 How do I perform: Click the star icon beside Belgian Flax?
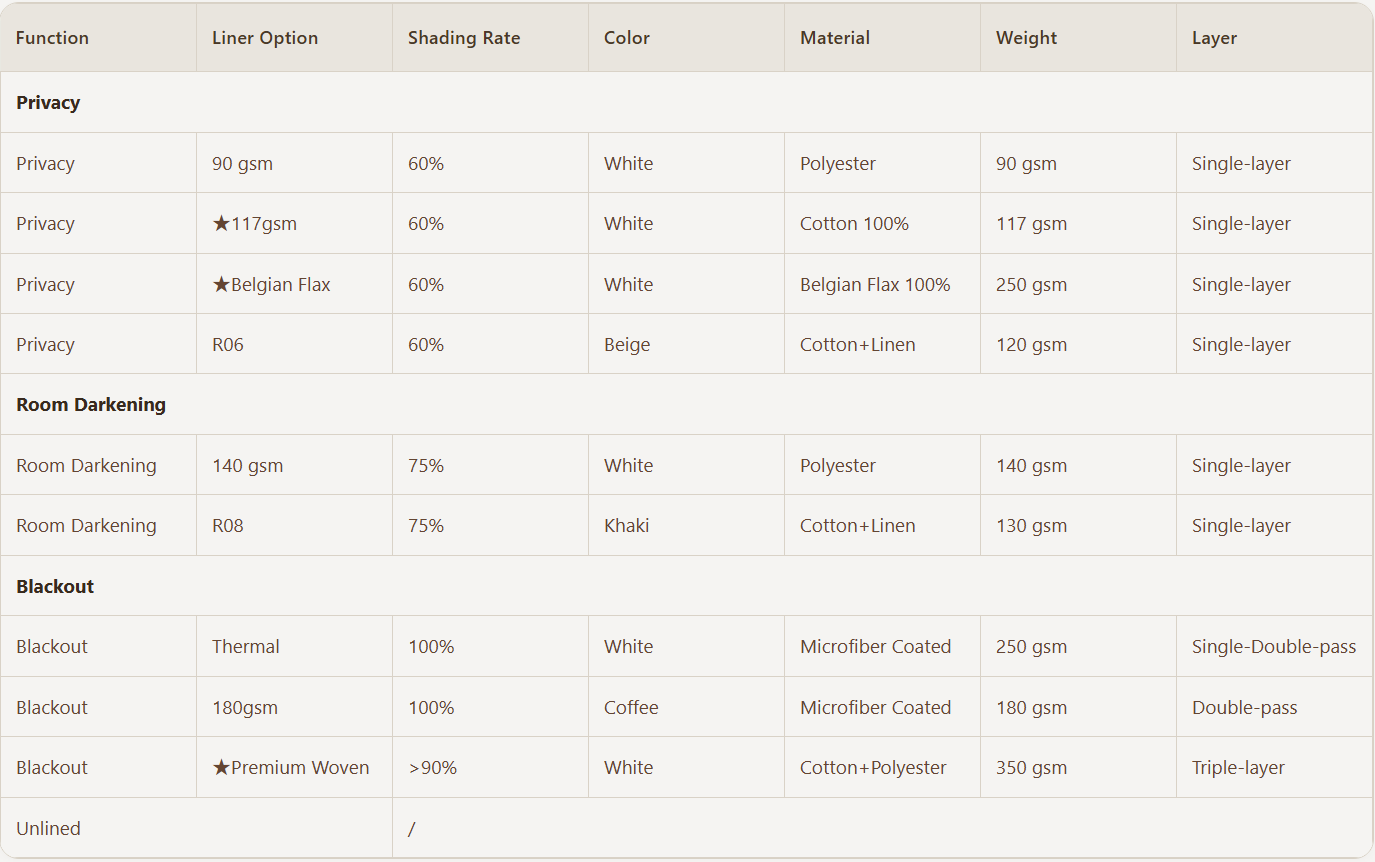tap(221, 284)
